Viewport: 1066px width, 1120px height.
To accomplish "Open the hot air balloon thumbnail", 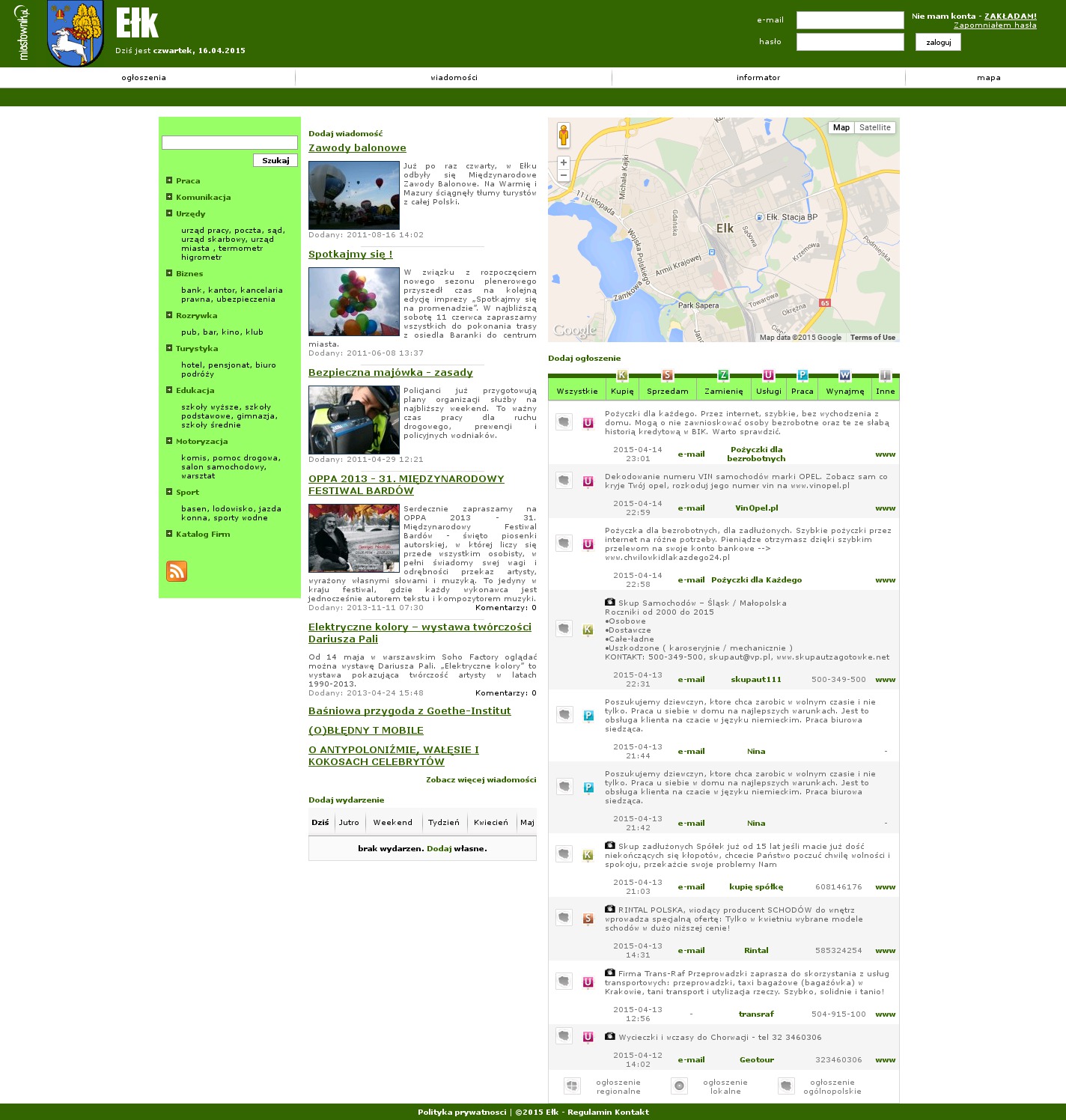I will [x=354, y=195].
